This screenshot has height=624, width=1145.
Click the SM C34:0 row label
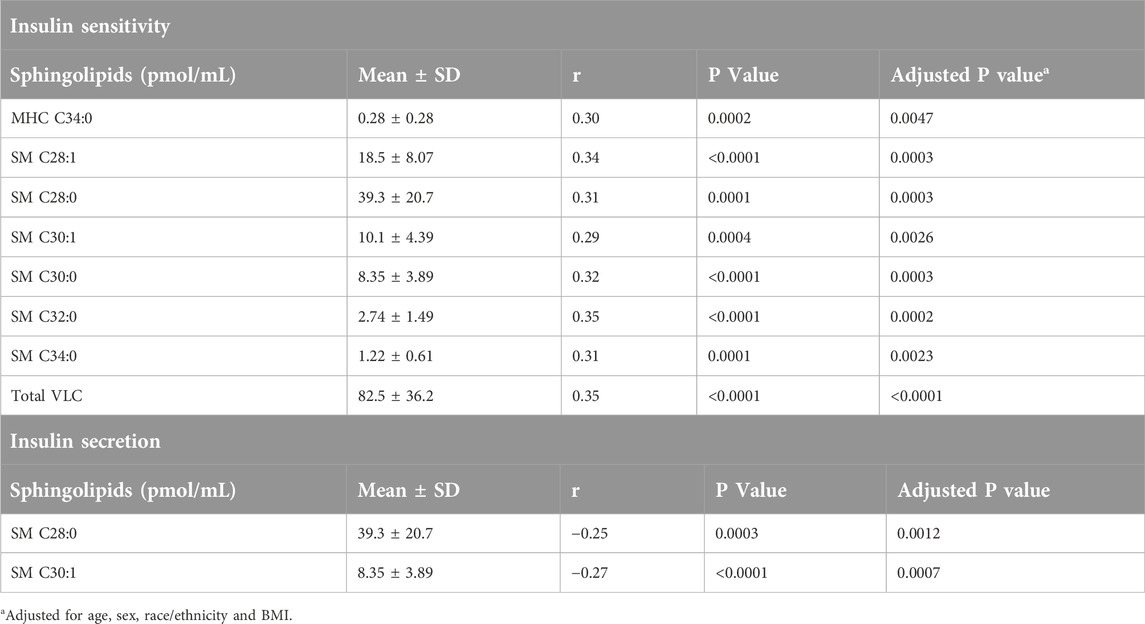tap(44, 356)
